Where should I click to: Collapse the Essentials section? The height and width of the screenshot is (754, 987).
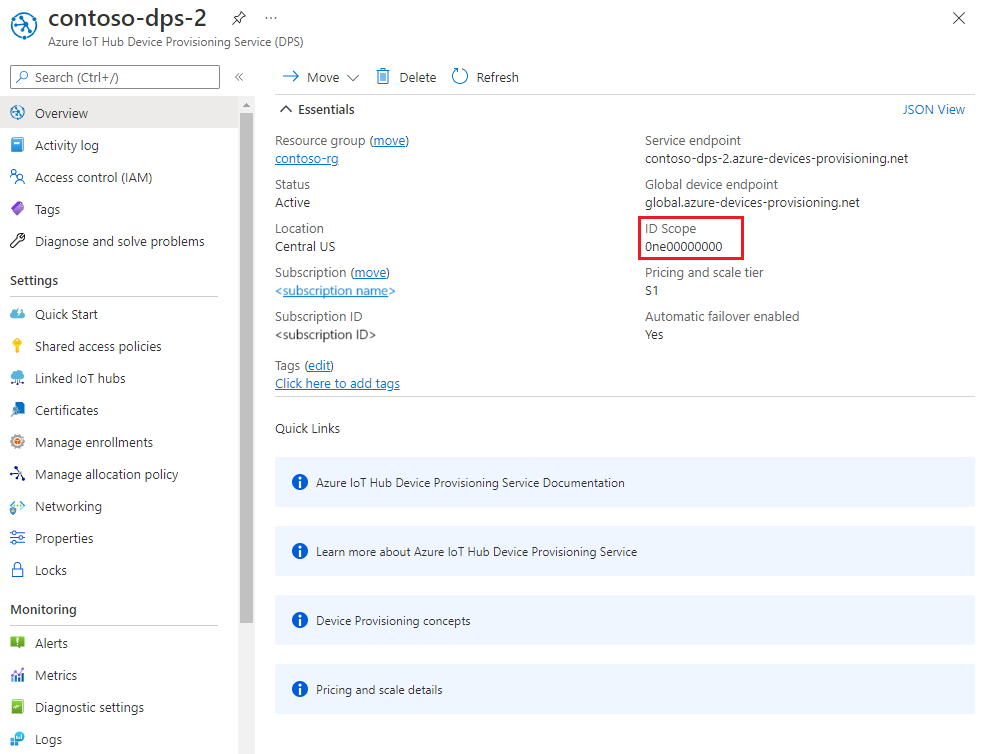pyautogui.click(x=286, y=110)
